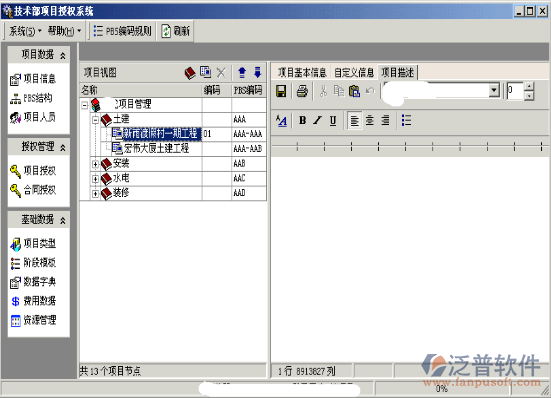This screenshot has width=551, height=398.
Task: Toggle bold formatting
Action: coord(302,120)
